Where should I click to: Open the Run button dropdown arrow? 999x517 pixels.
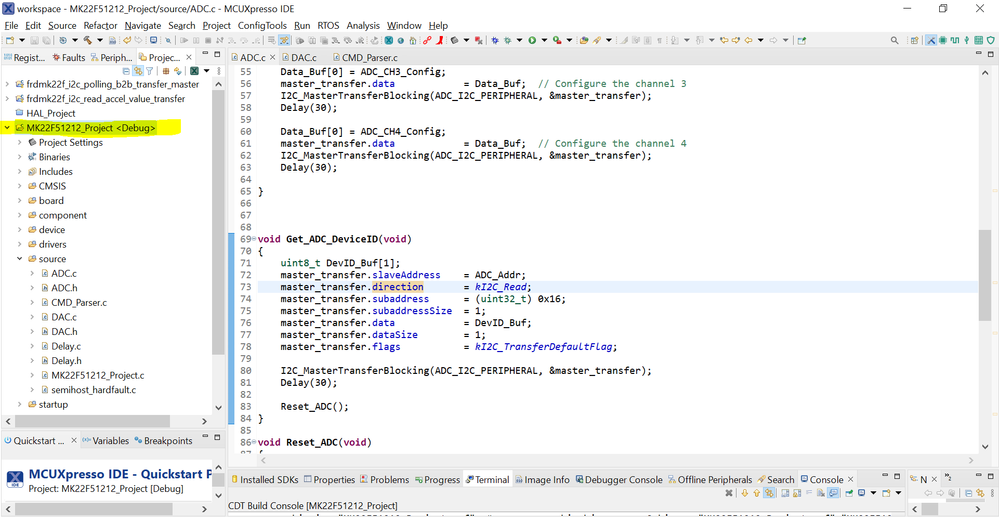[544, 40]
